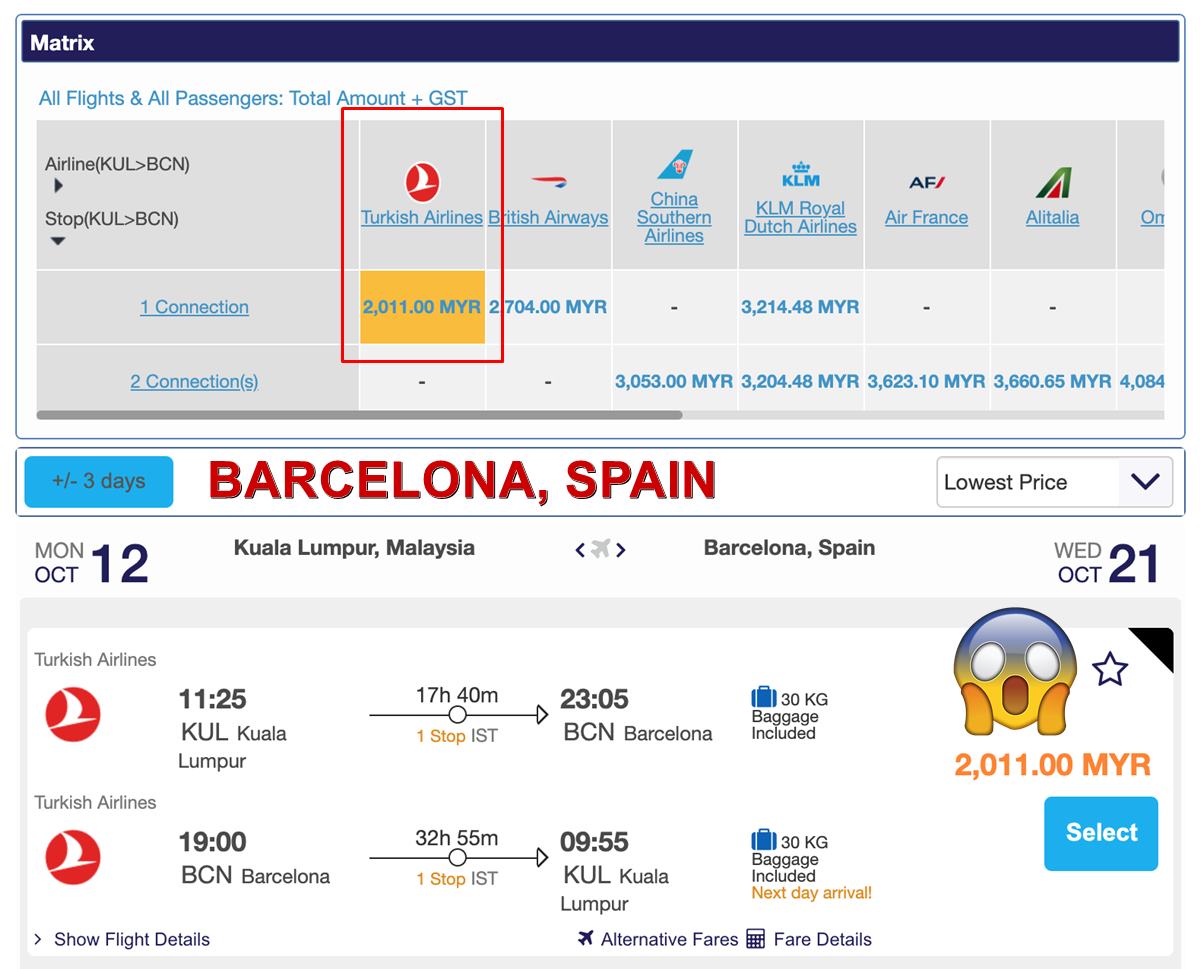The width and height of the screenshot is (1200, 969).
Task: Select the 3,660.65 MYR Alitalia fare
Action: click(1052, 381)
